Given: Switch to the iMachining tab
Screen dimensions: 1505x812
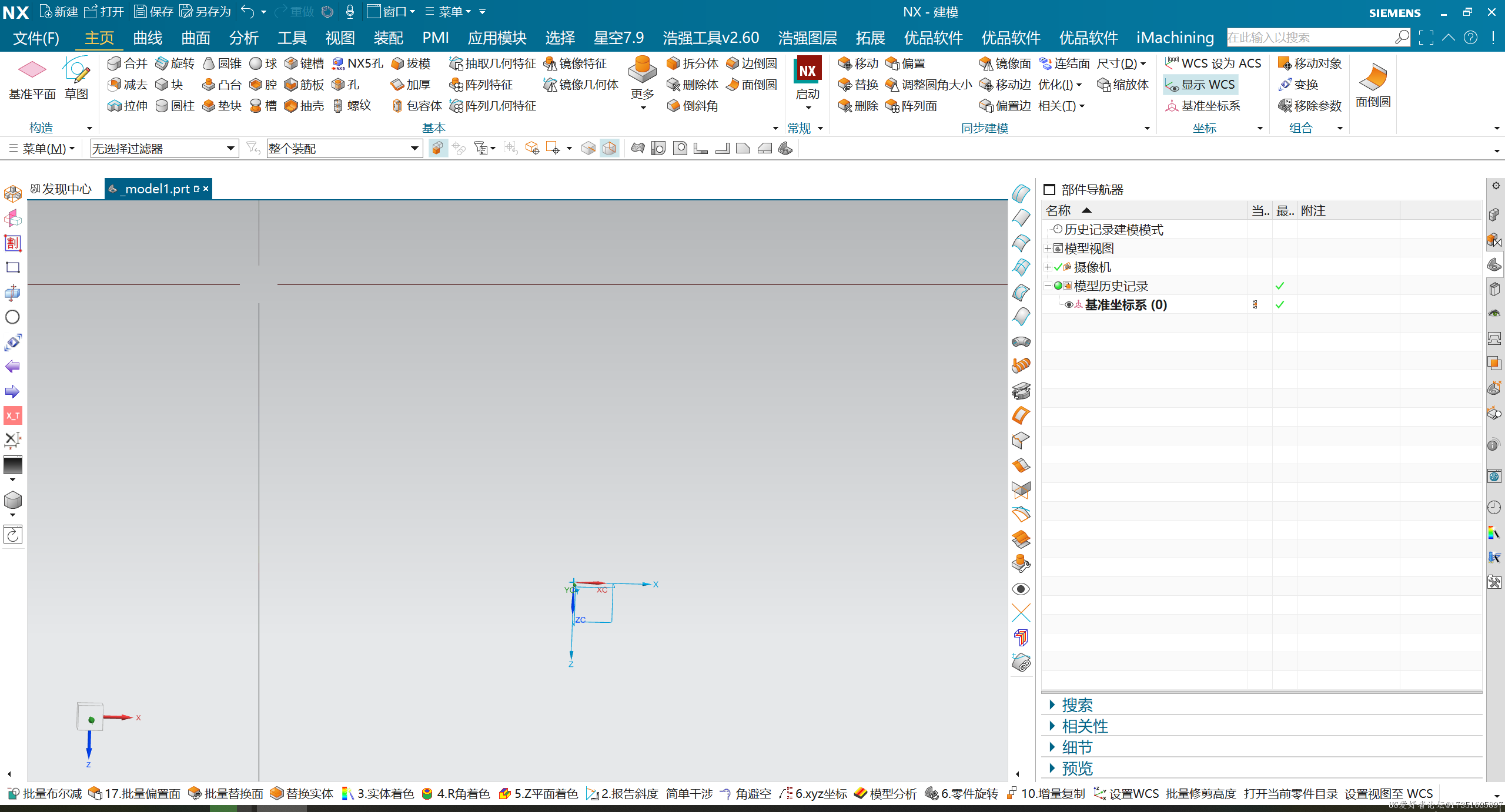Looking at the screenshot, I should [1175, 38].
